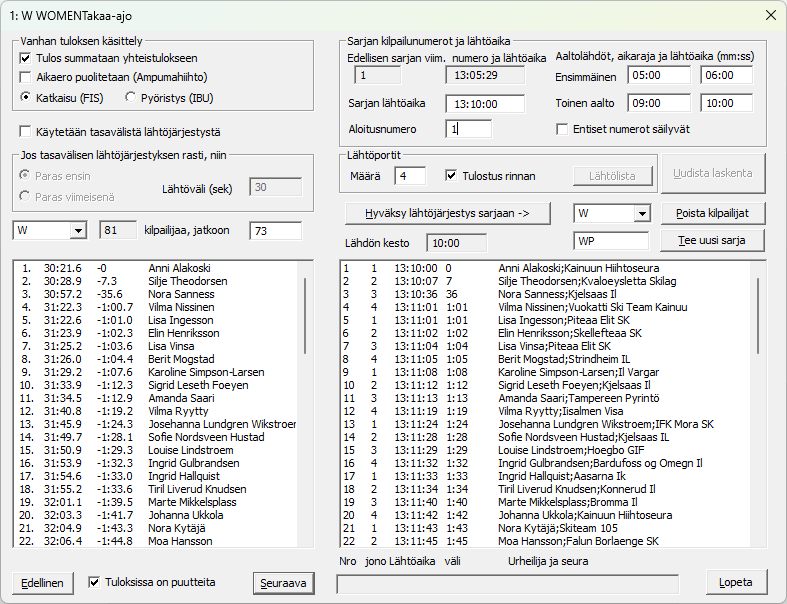Click the 'Edellinen' button
The height and width of the screenshot is (604, 787).
[x=43, y=583]
